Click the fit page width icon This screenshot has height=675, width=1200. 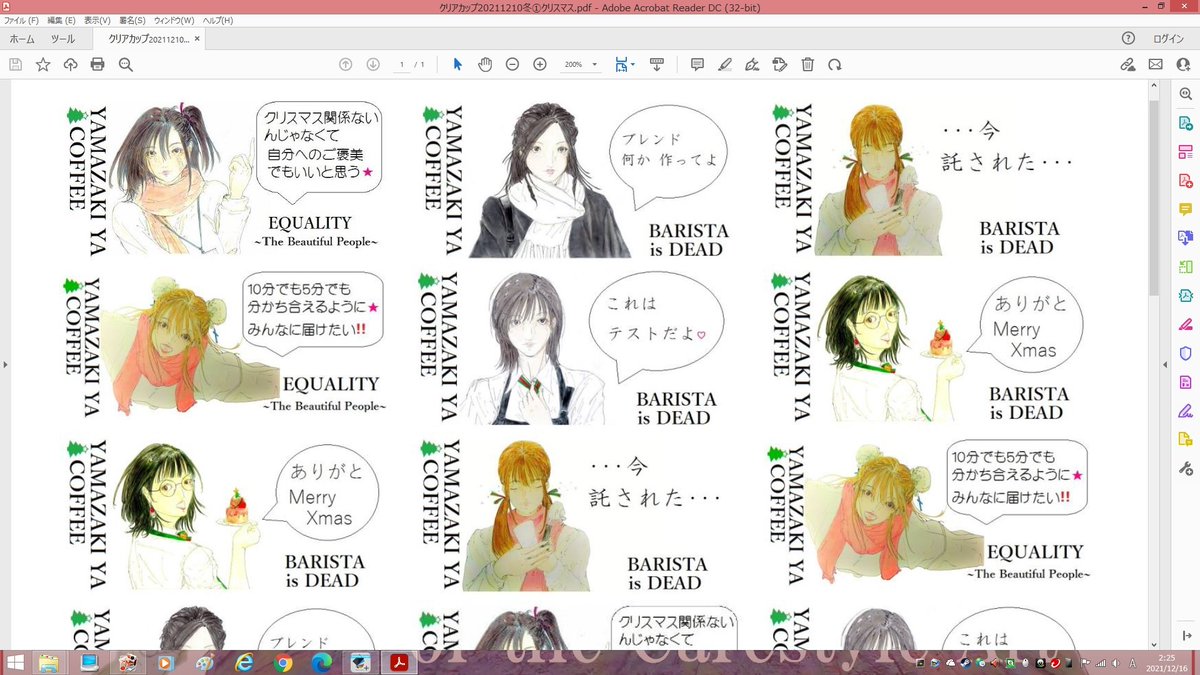click(x=621, y=64)
